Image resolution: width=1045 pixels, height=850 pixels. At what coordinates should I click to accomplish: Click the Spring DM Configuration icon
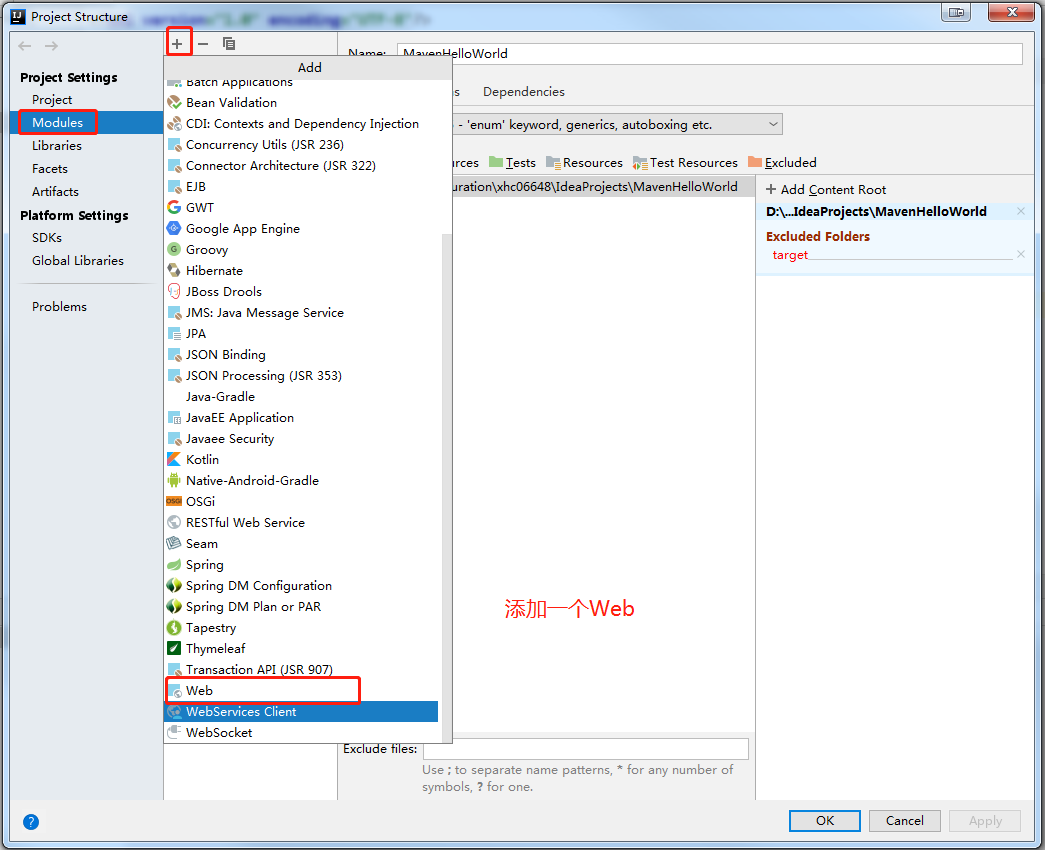[174, 585]
